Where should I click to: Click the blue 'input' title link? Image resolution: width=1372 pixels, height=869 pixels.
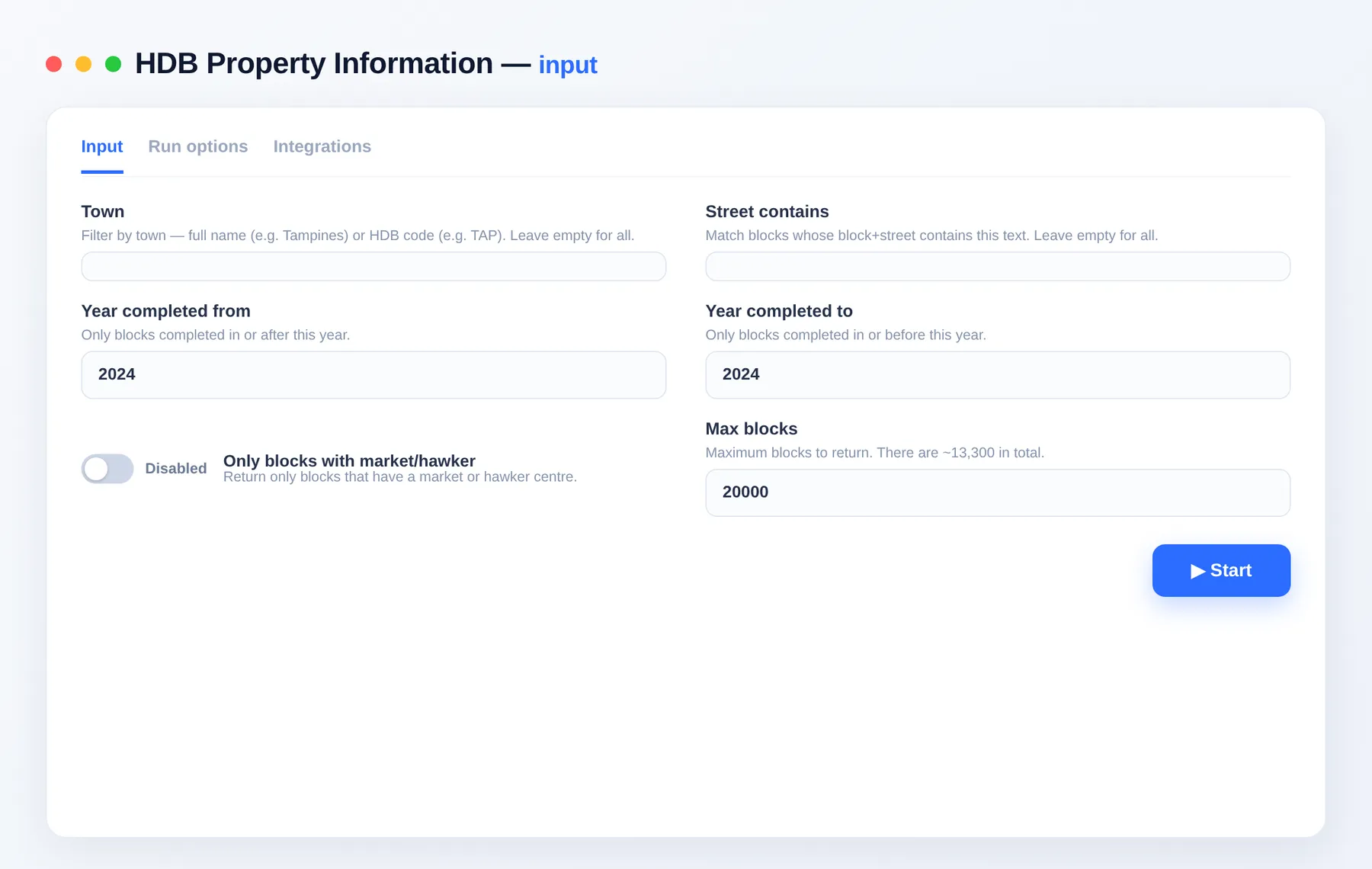[568, 65]
